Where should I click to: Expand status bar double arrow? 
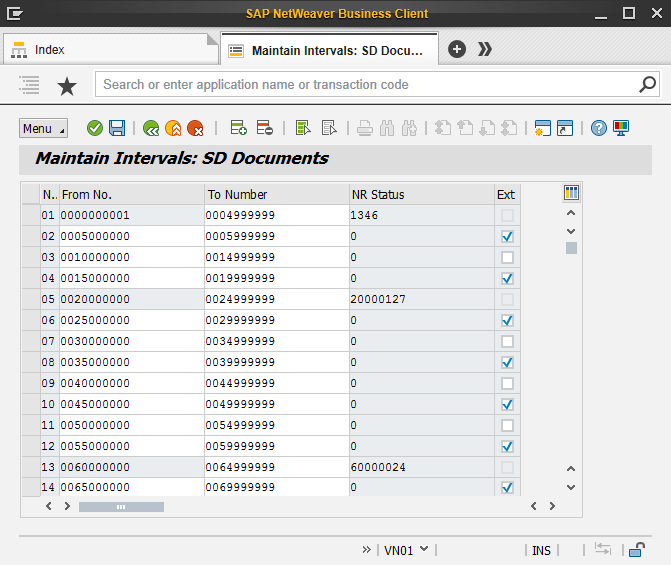tap(366, 550)
